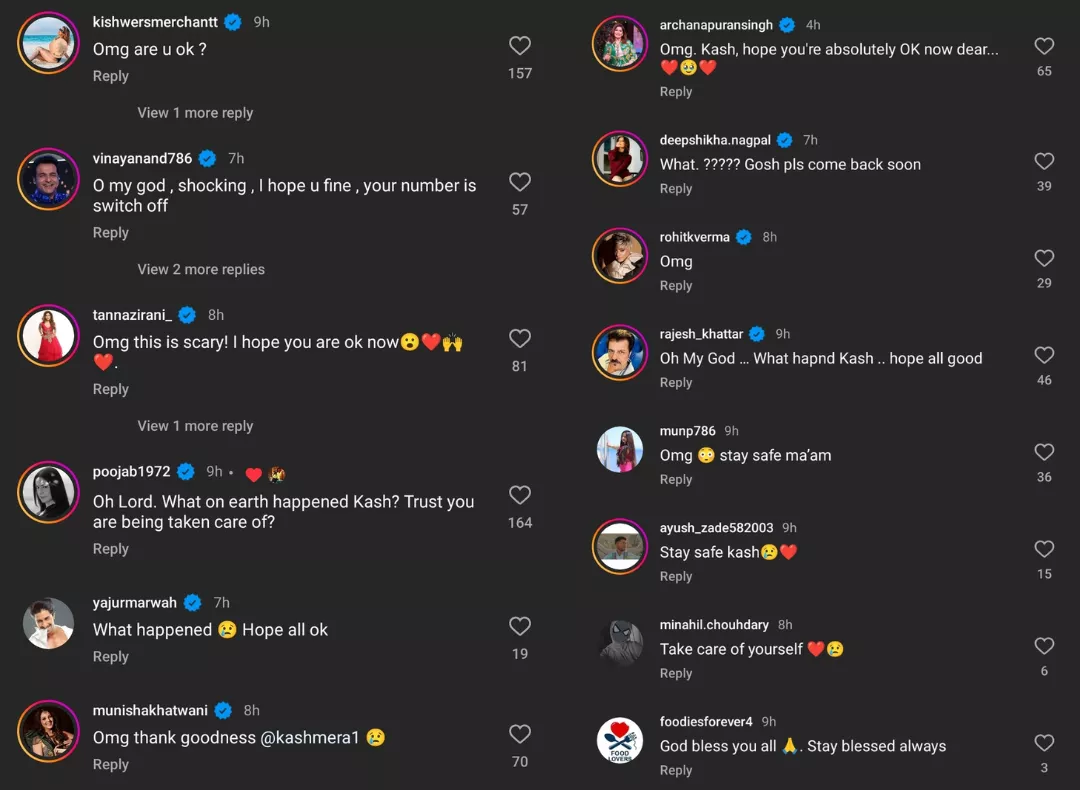Like rajesh_khattar's comment

1044,355
